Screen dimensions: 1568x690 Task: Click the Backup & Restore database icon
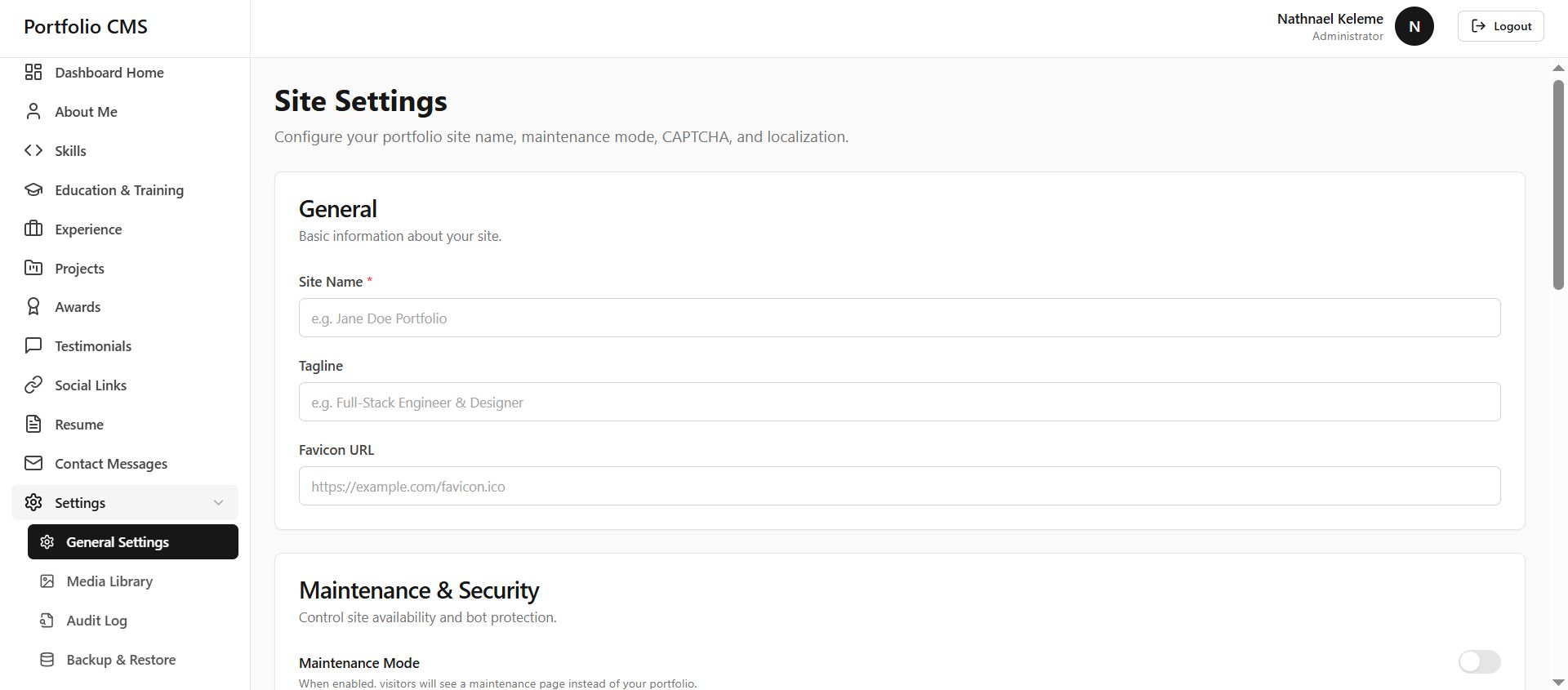click(x=47, y=660)
